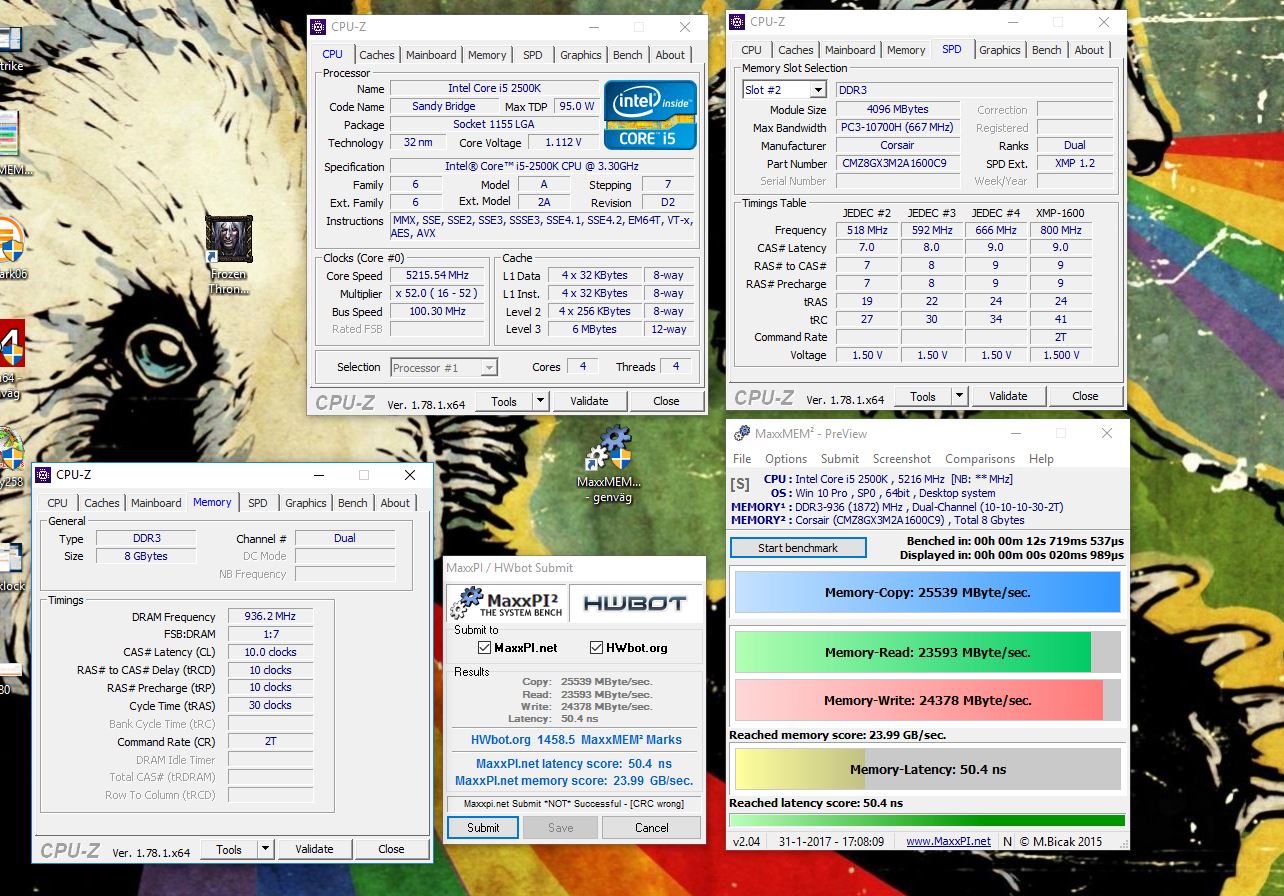Click the Memory-Write result bar

click(928, 700)
